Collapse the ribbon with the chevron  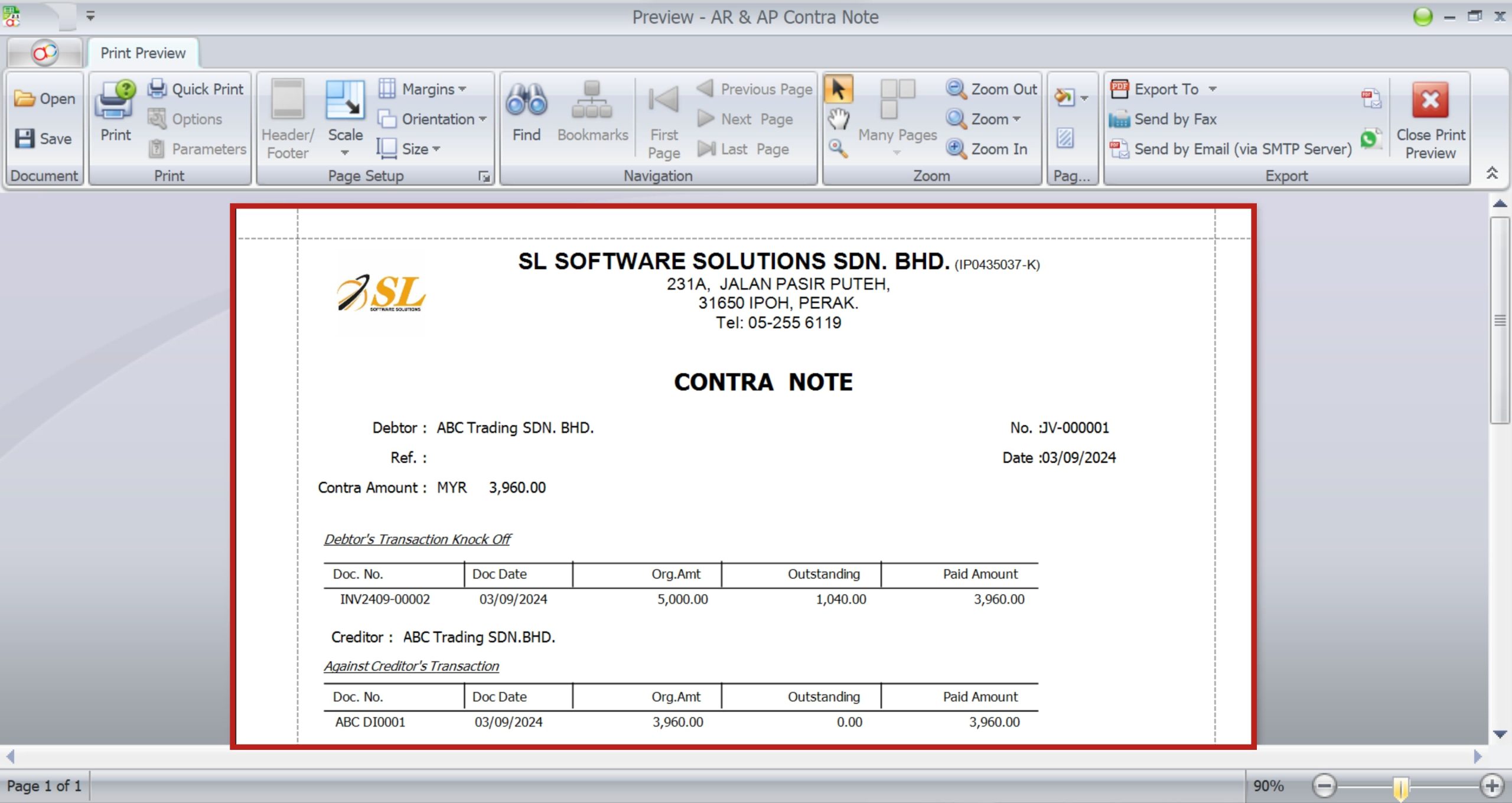click(x=1493, y=173)
